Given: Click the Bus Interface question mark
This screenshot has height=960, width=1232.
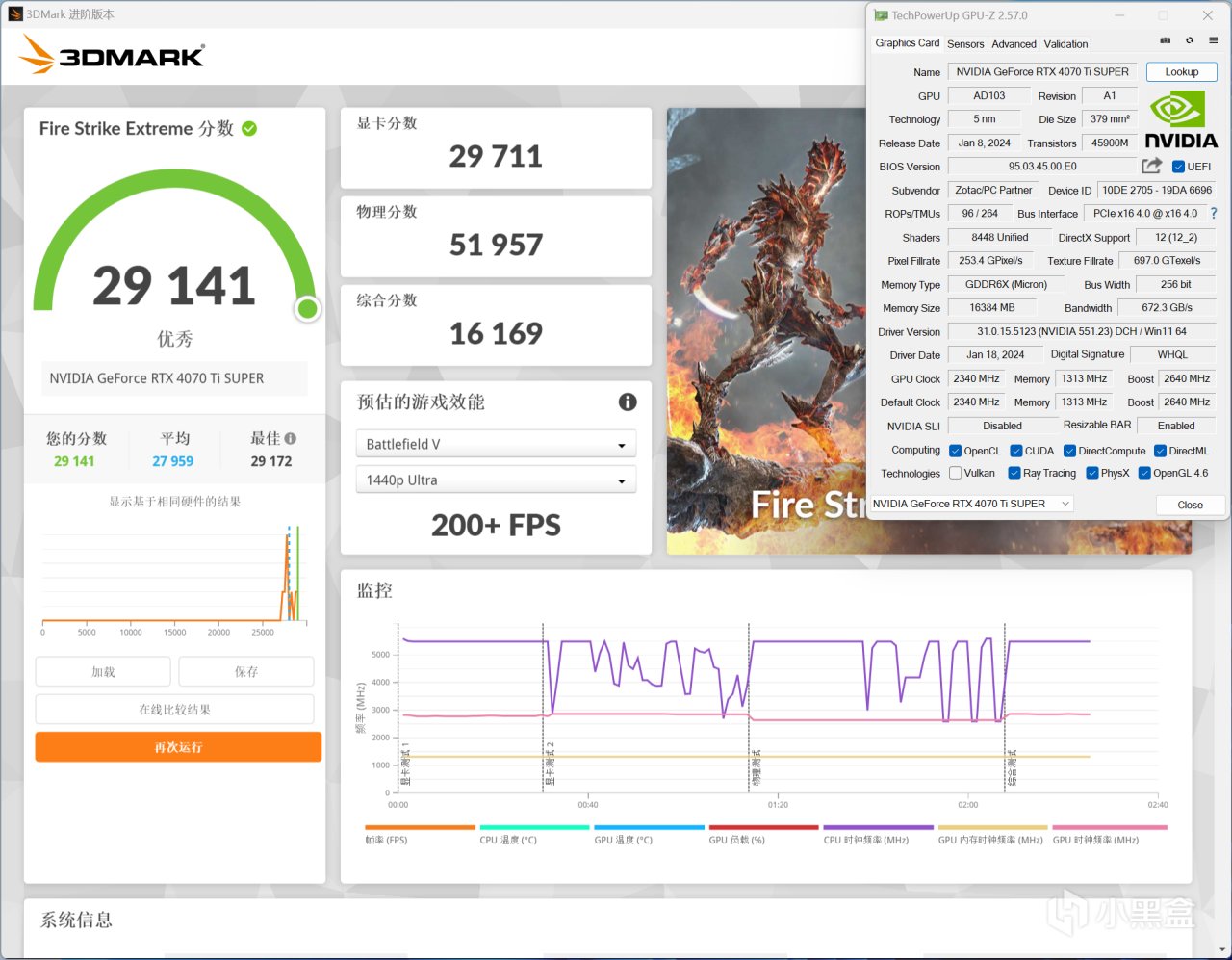Looking at the screenshot, I should (x=1214, y=213).
